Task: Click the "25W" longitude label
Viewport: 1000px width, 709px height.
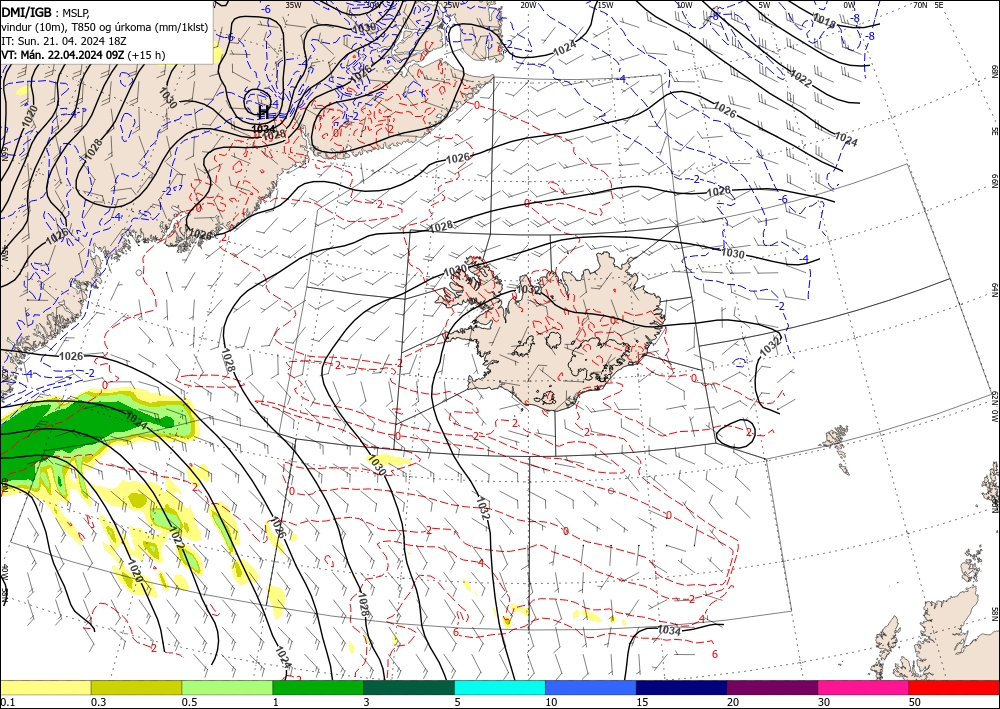Action: (451, 5)
